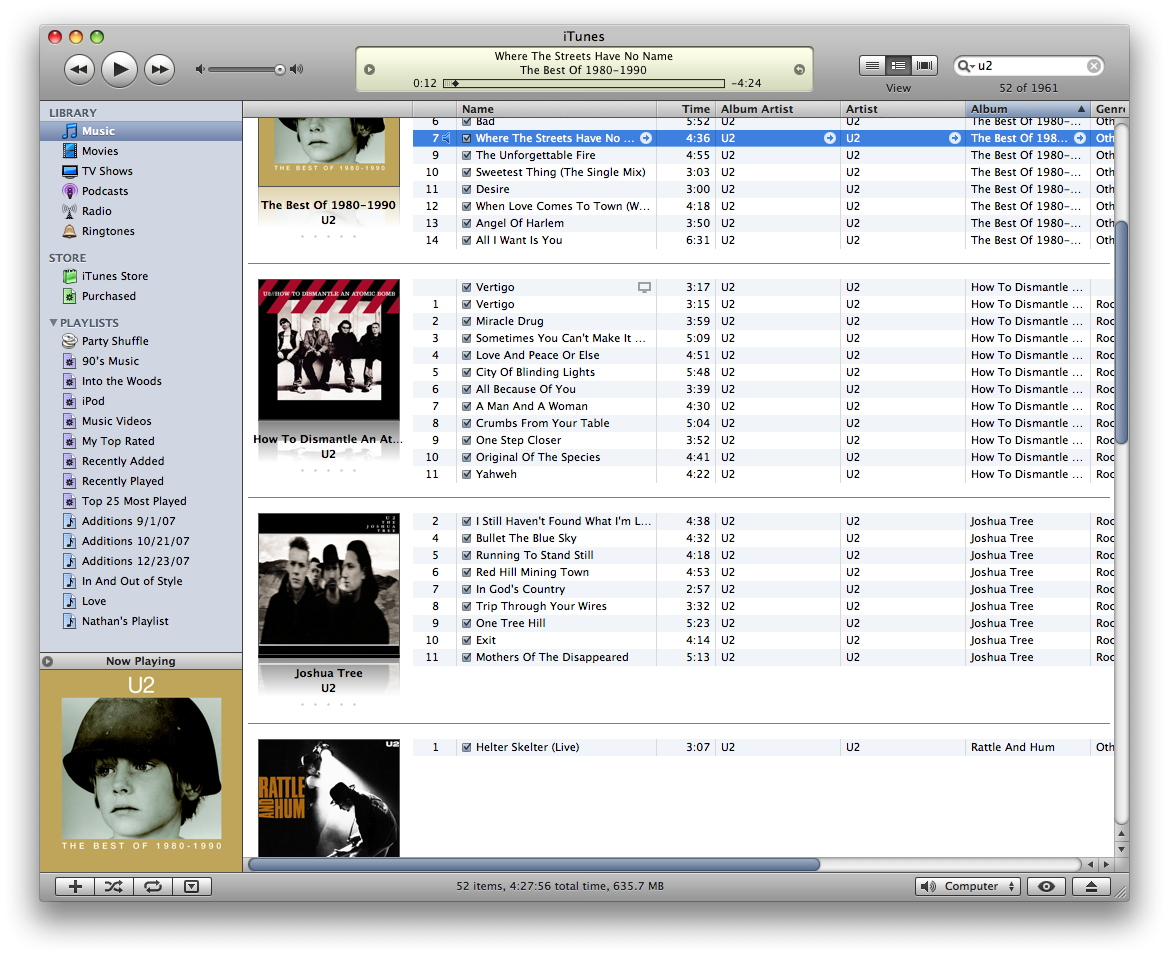Viewport: 1169px width, 956px height.
Task: Click left arrow in the now-playing display
Action: click(369, 69)
